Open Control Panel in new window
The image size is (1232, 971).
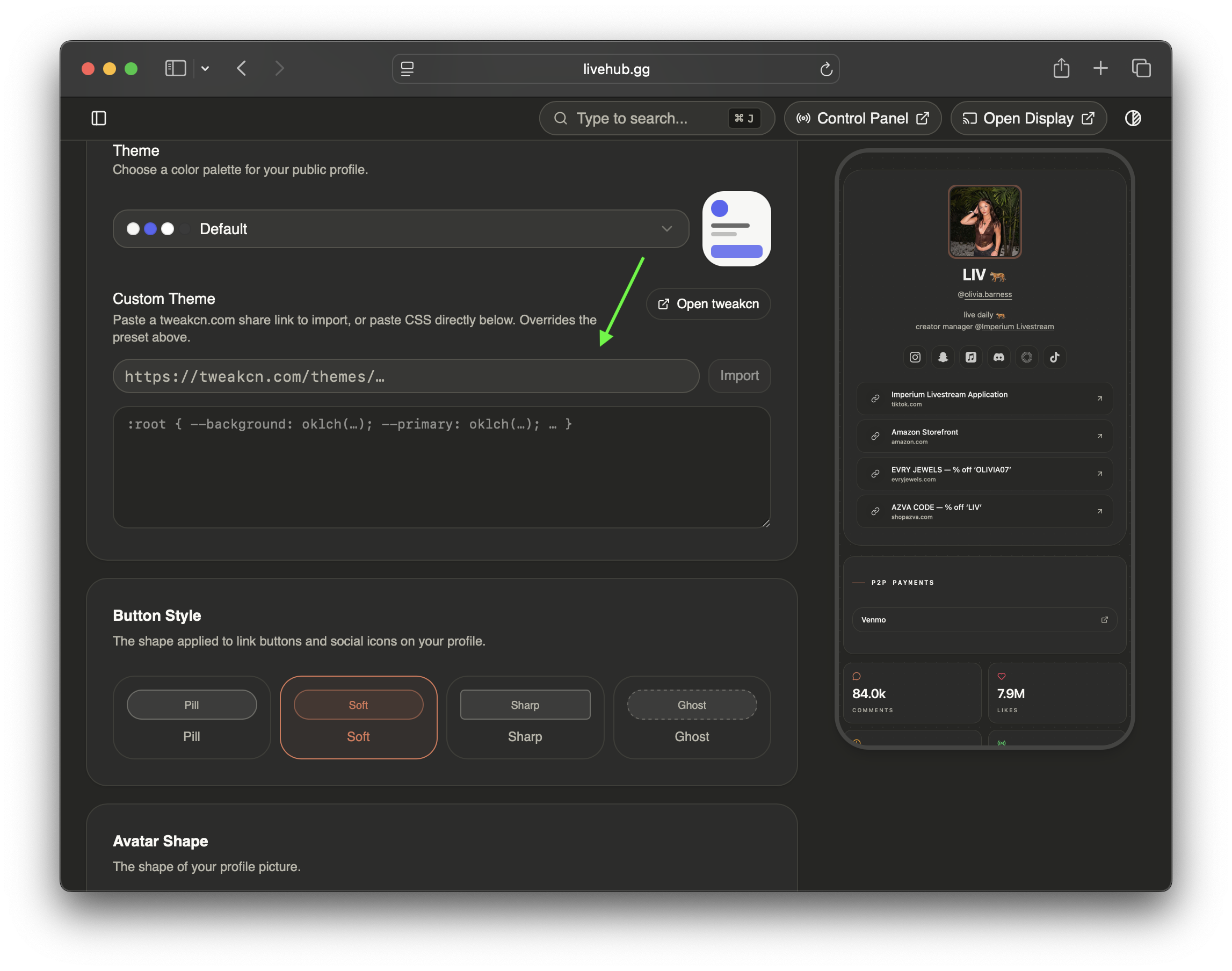pos(863,118)
